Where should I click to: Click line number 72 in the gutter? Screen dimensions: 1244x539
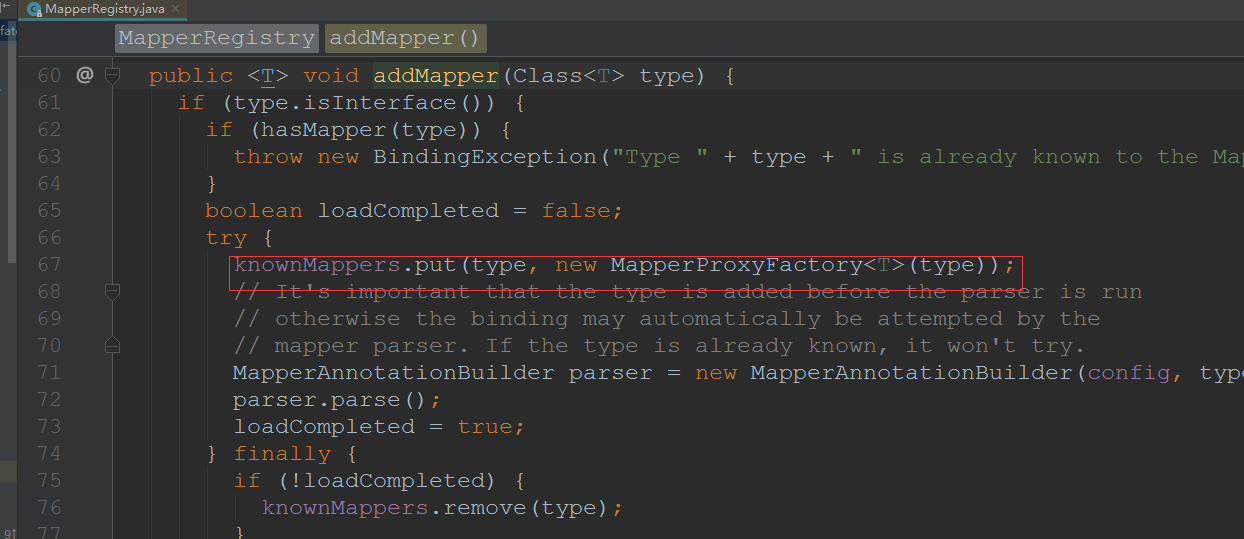pos(50,399)
